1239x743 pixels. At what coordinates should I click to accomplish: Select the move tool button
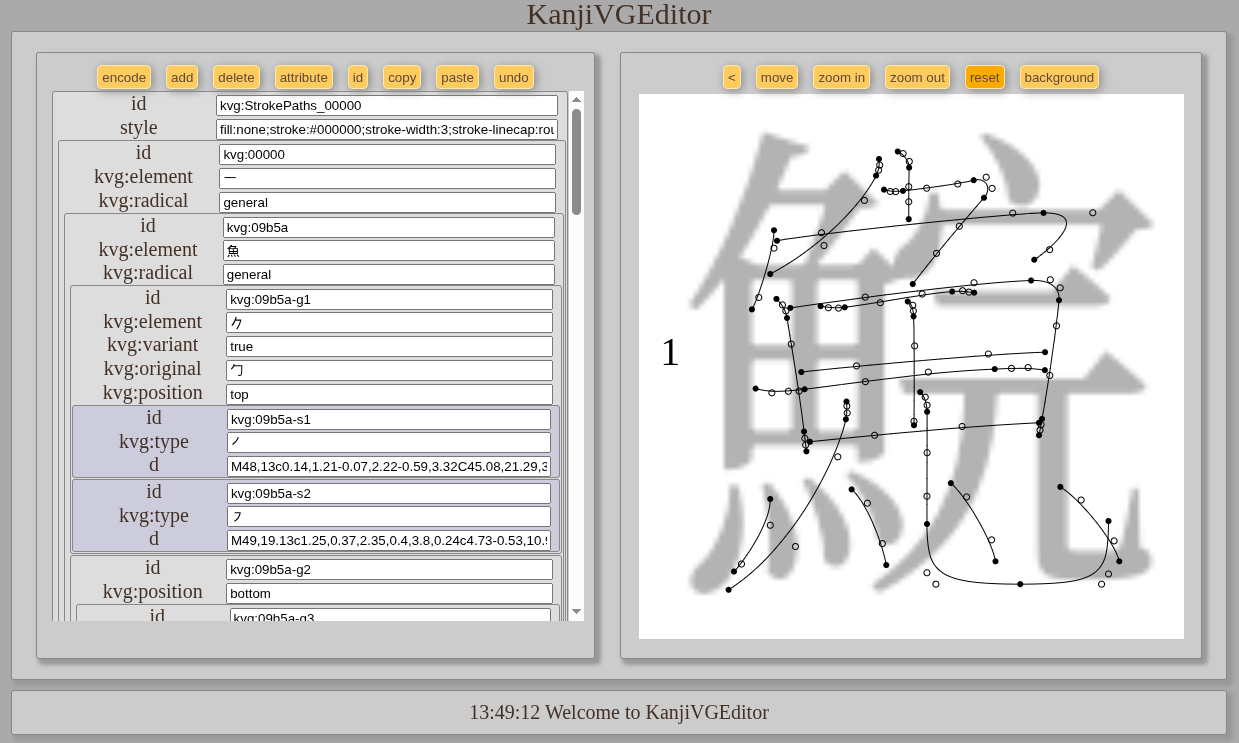[x=777, y=77]
